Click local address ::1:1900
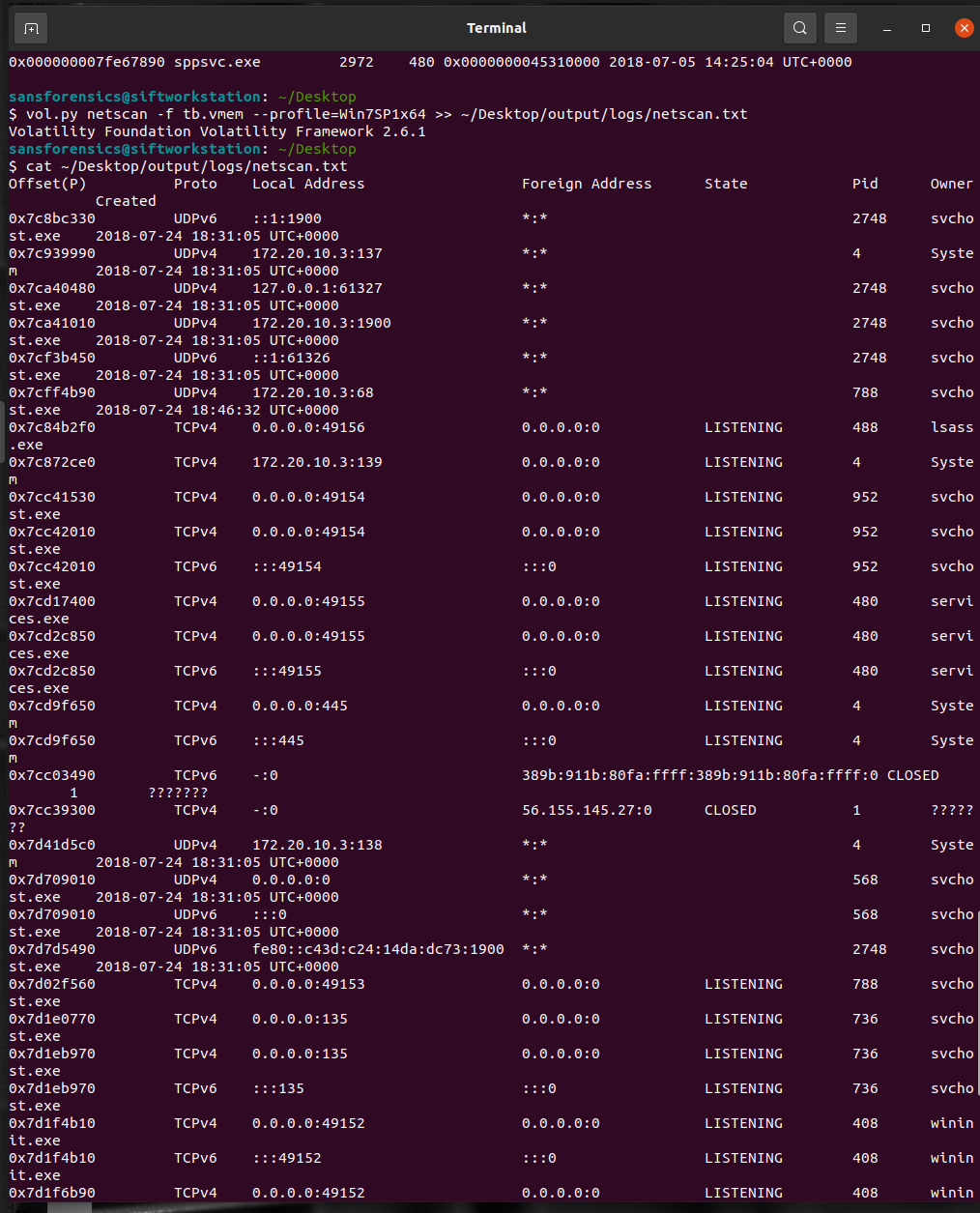 287,218
